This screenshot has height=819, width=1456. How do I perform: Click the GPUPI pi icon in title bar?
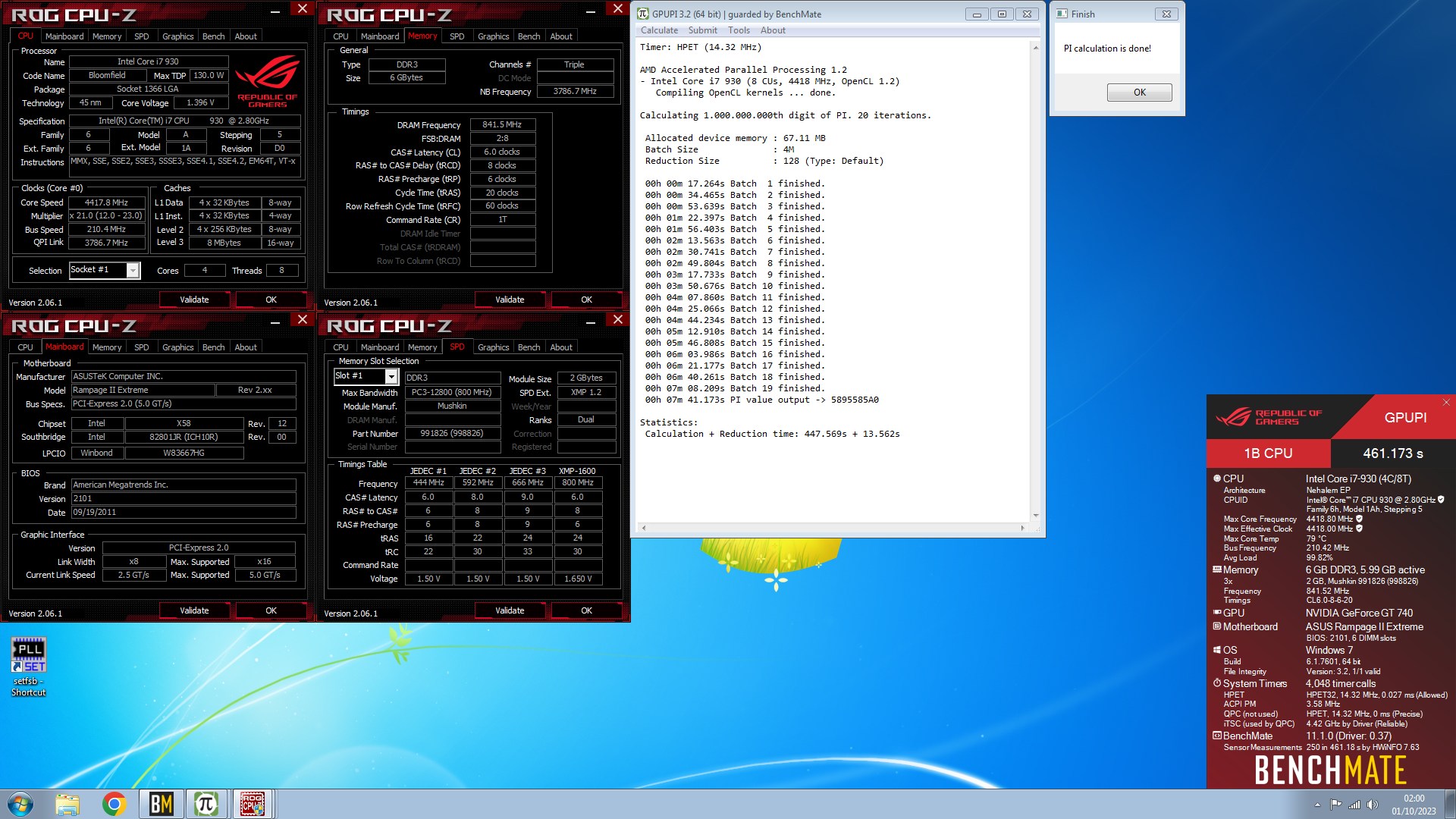[643, 14]
